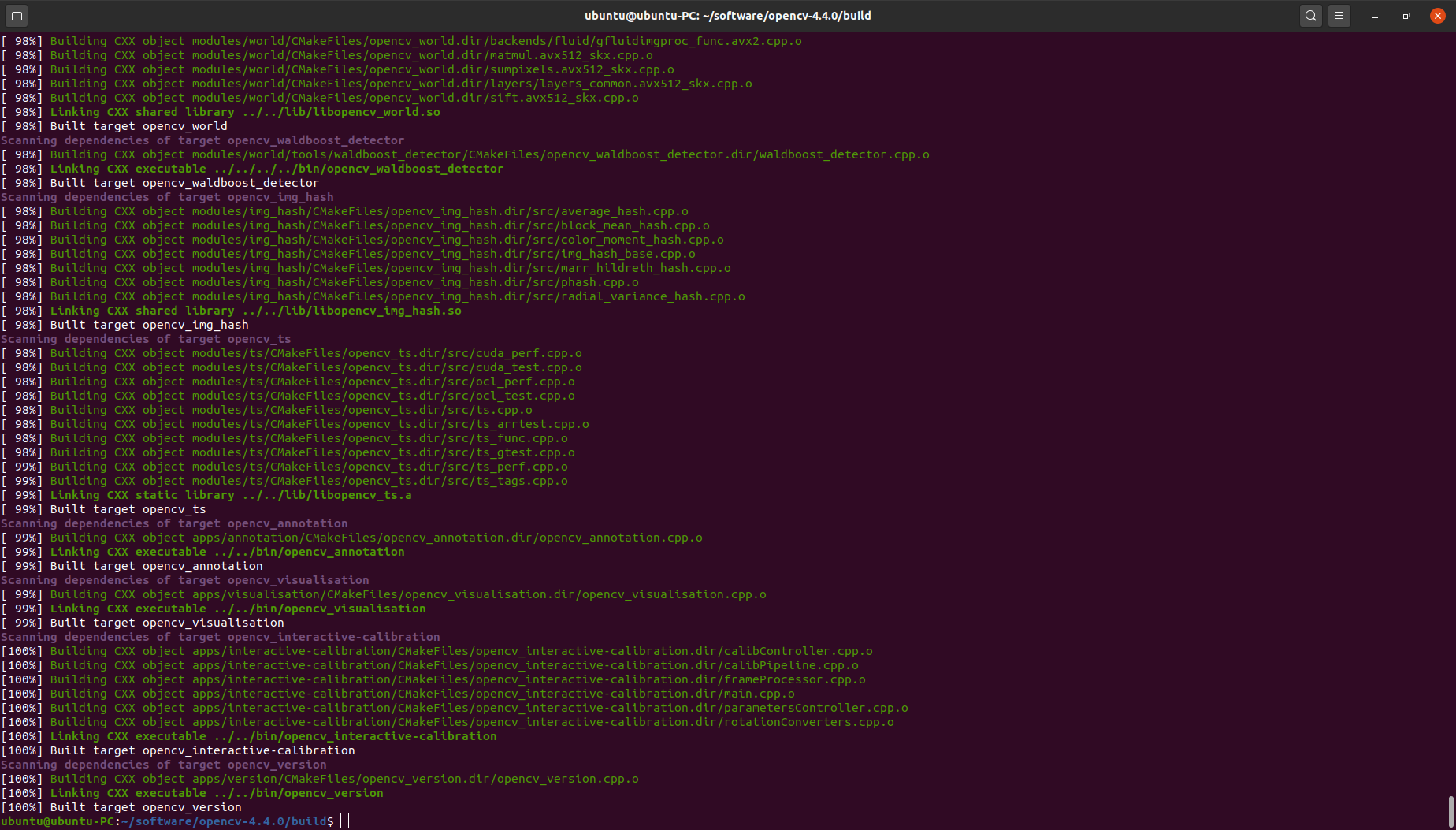Viewport: 1456px width, 830px height.
Task: Click the prompt path ~/software/opencv-4.4.0/build
Action: (x=225, y=821)
